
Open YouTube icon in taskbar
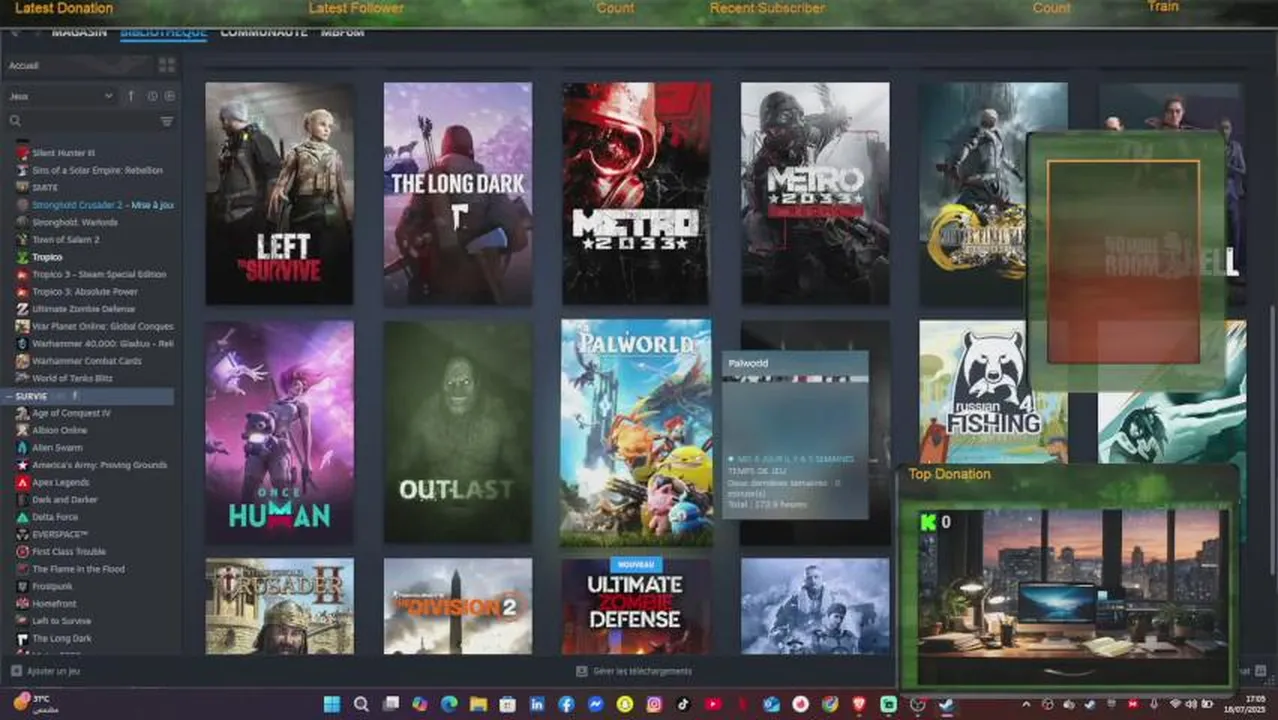click(x=713, y=704)
